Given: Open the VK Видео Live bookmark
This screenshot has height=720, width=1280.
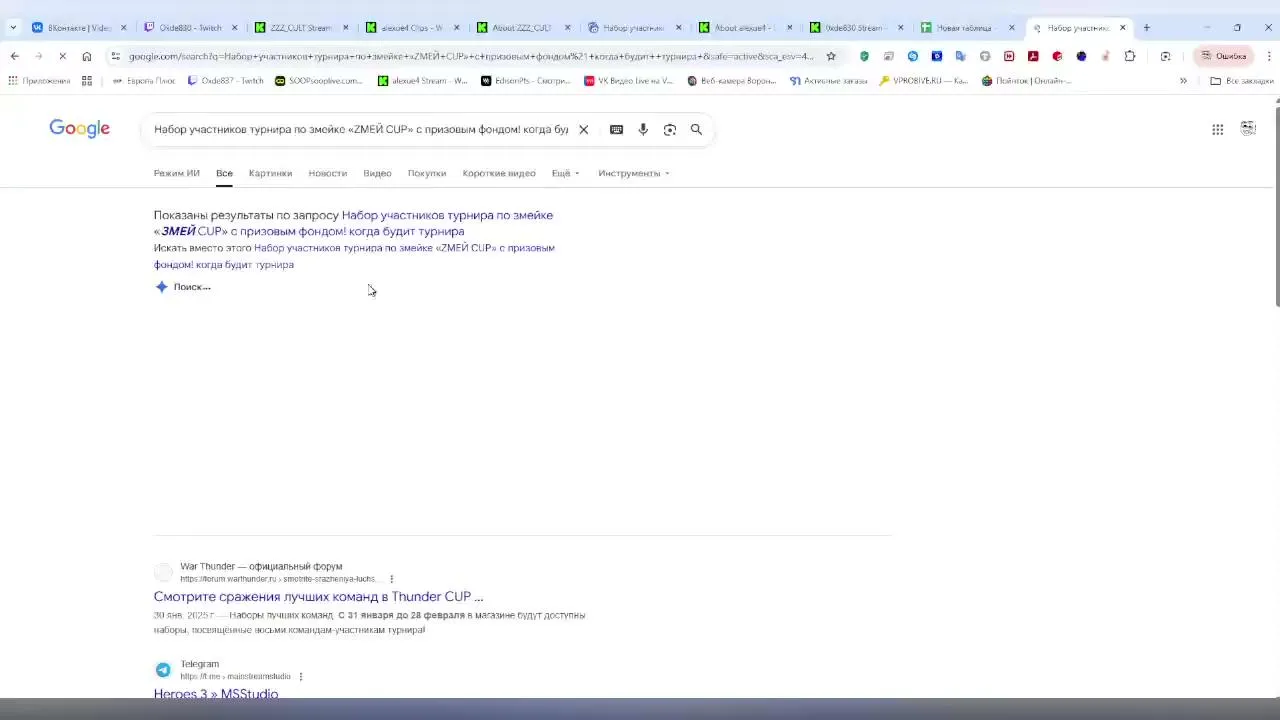Looking at the screenshot, I should pyautogui.click(x=628, y=81).
